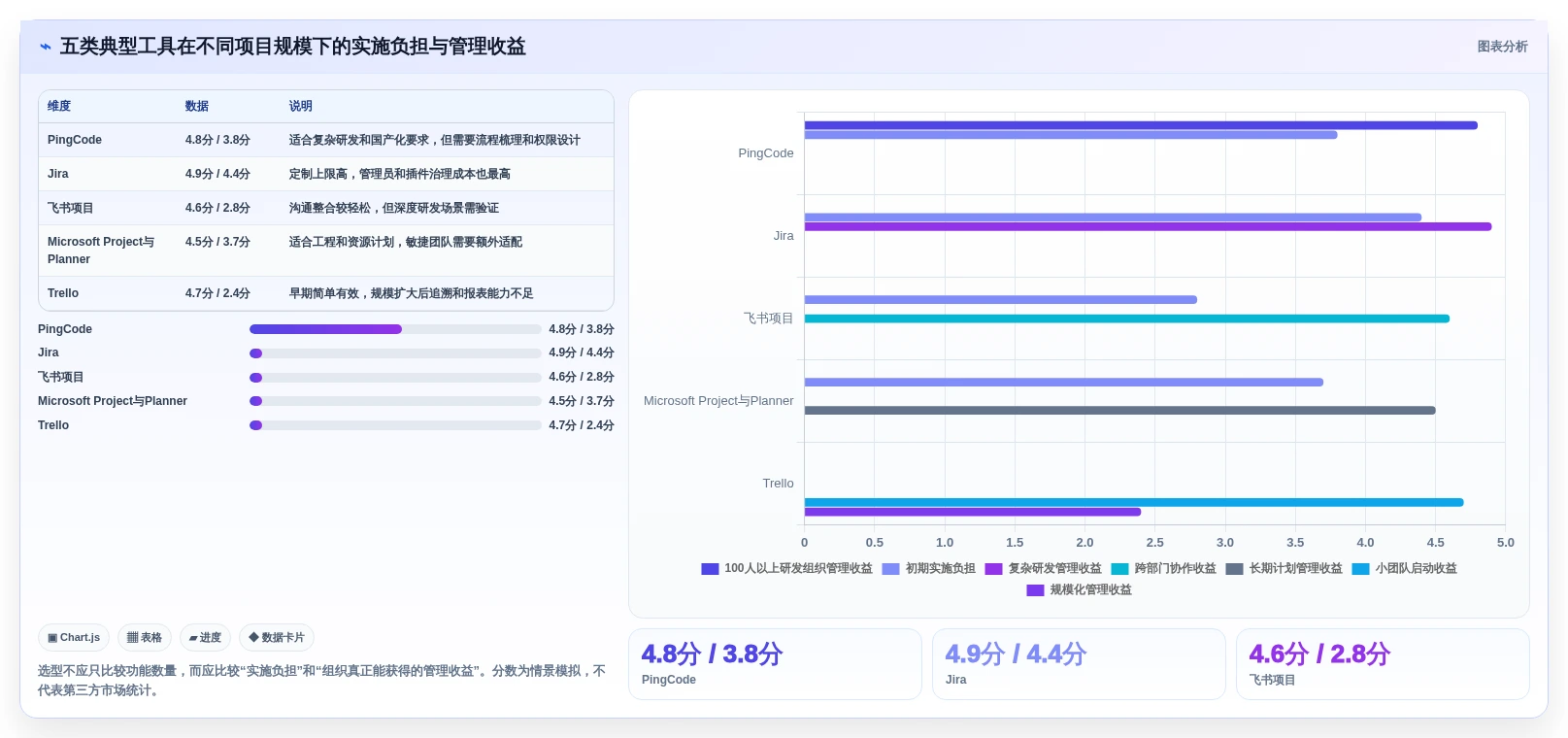Screen dimensions: 1568x738
Task: Click the dark blue PingCode bar in the chart
Action: (x=1141, y=125)
